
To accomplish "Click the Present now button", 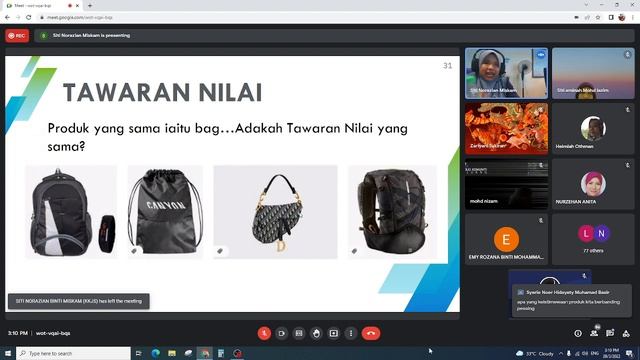I will [x=333, y=333].
